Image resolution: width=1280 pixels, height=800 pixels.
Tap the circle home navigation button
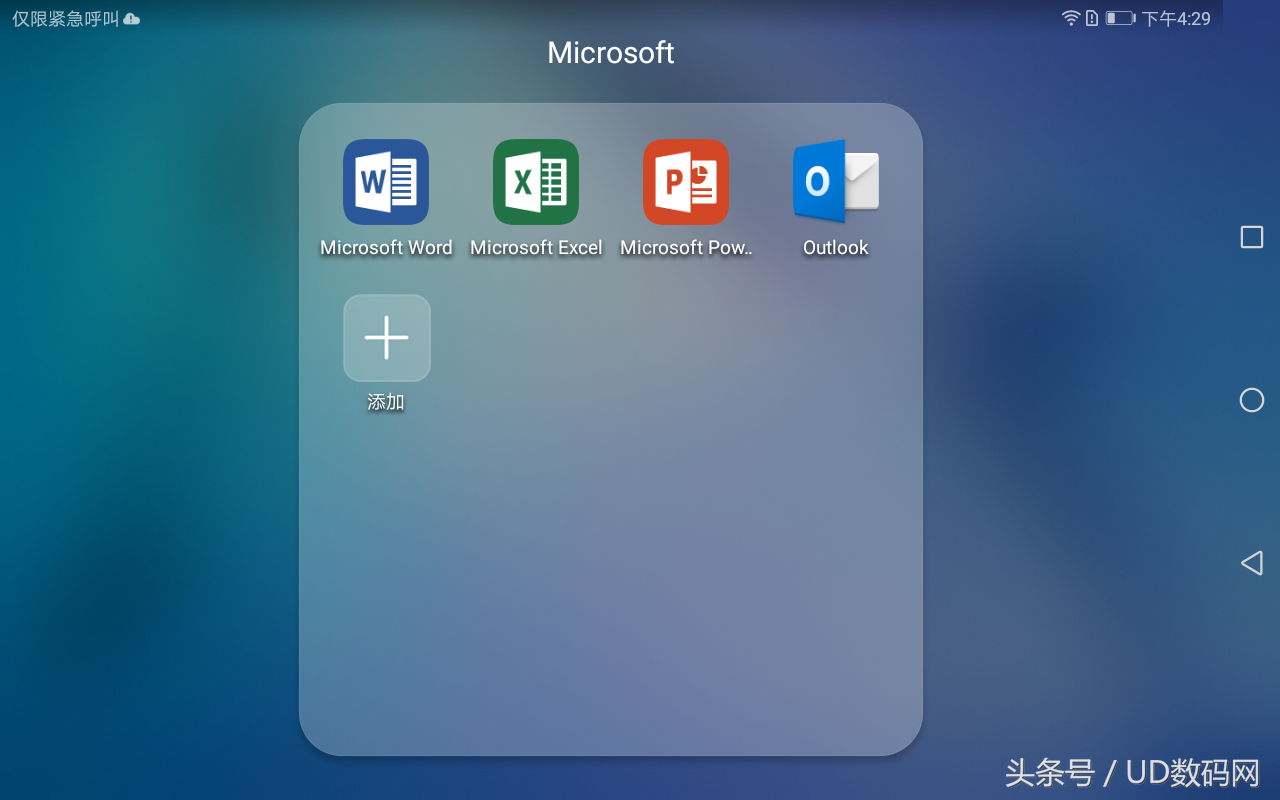point(1252,400)
